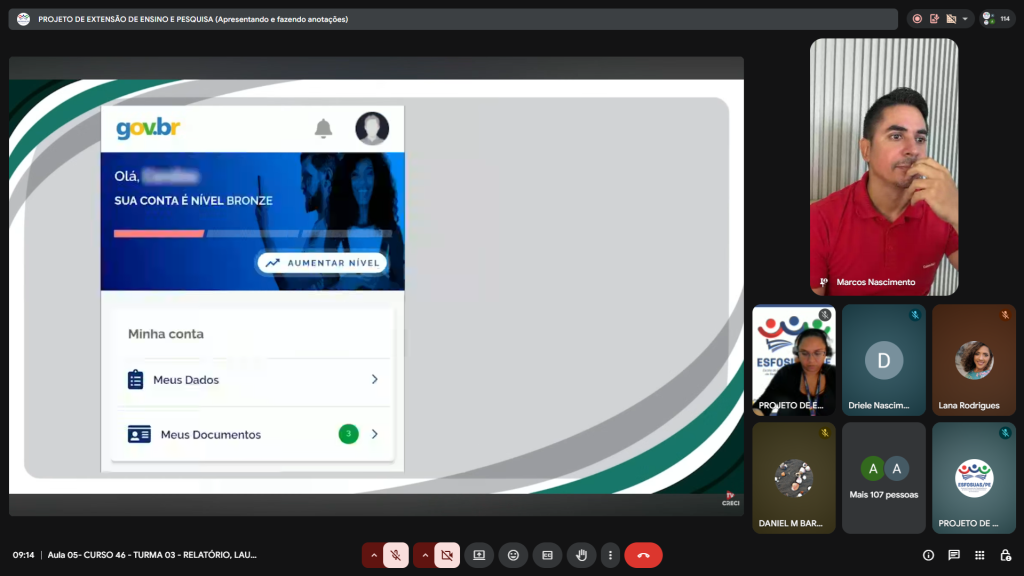Toggle closed captions
The image size is (1024, 576).
[x=547, y=555]
